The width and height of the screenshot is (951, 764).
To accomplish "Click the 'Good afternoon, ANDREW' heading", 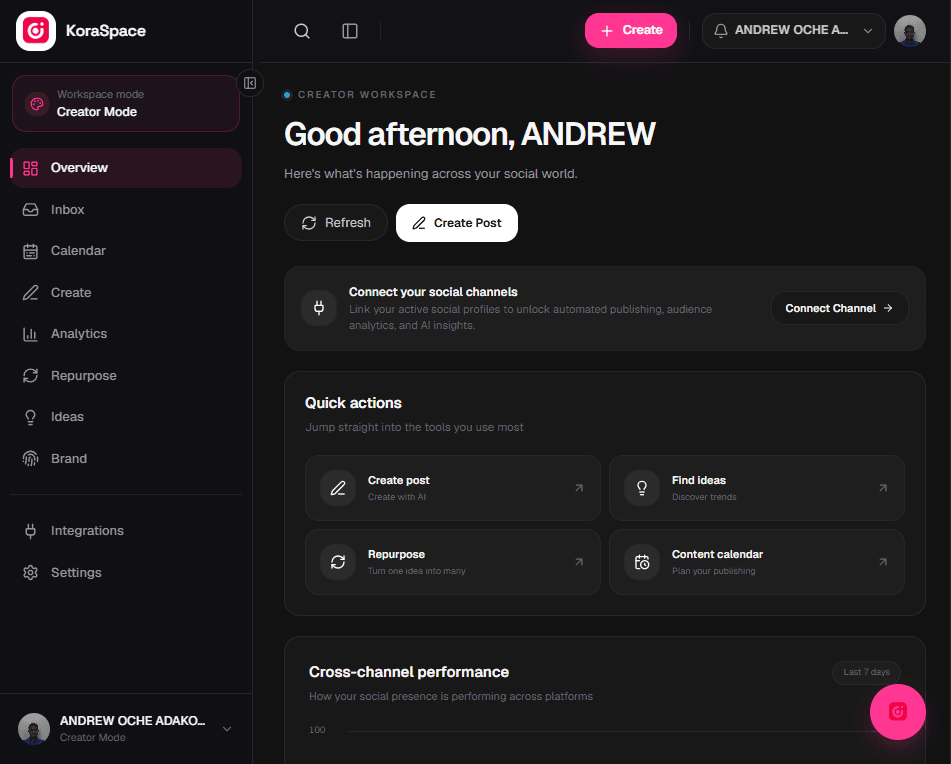I will tap(470, 135).
